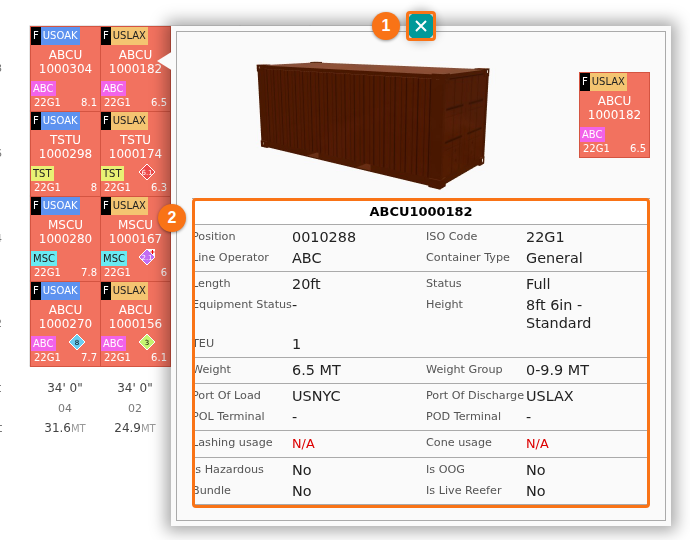Click the ISO Code value 22G1 in details
690x540 pixels.
tap(545, 237)
